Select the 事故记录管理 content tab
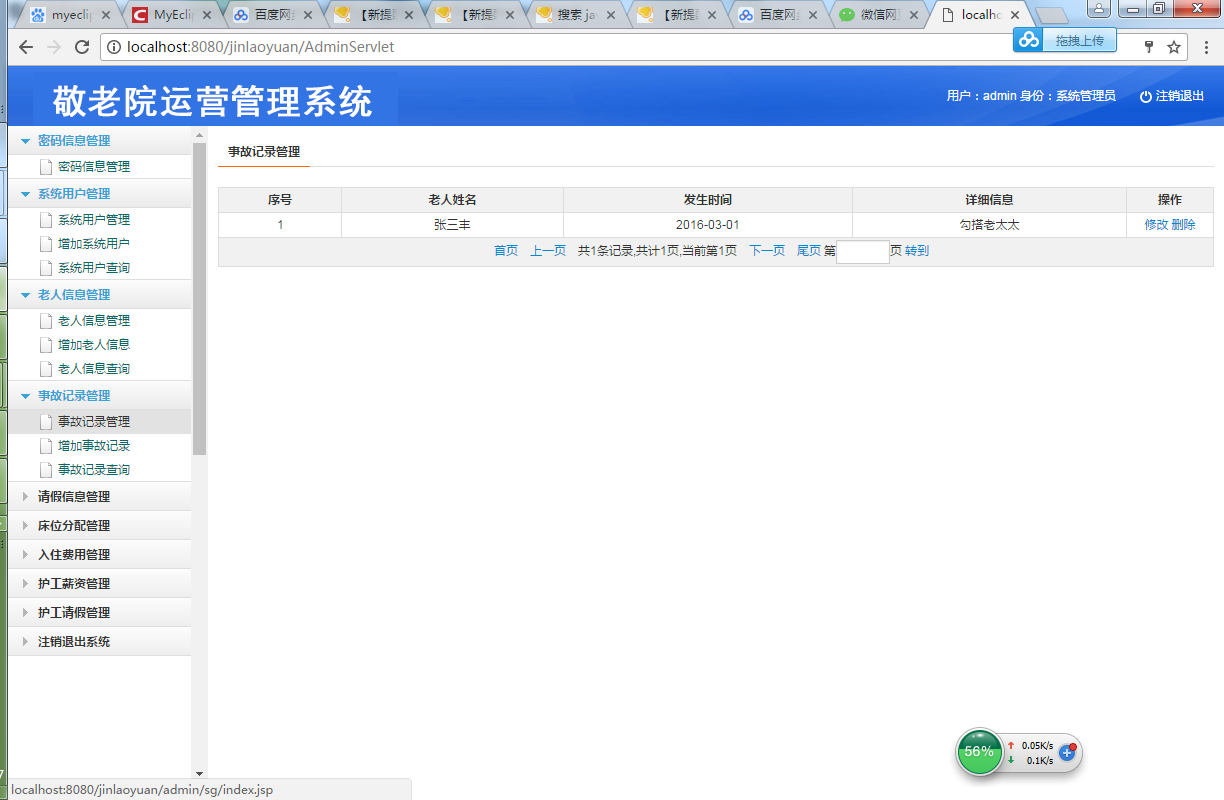This screenshot has height=800, width=1224. [264, 152]
